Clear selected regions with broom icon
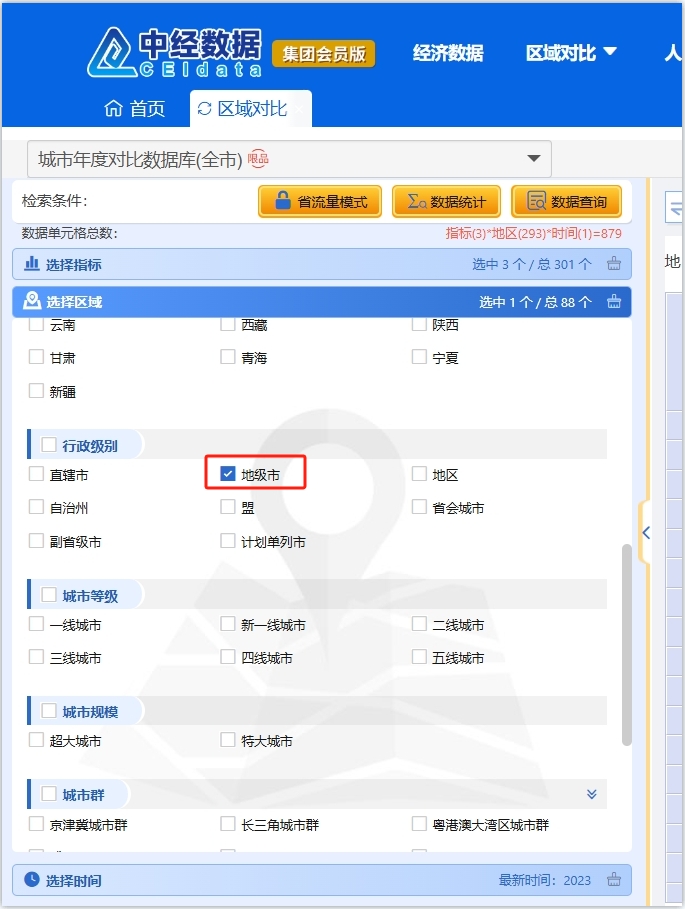The height and width of the screenshot is (909, 685). click(x=614, y=302)
